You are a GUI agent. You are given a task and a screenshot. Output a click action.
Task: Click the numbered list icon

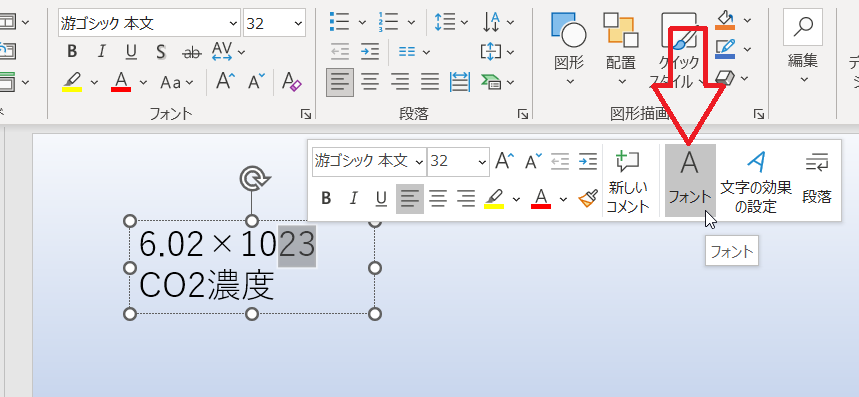(x=387, y=22)
